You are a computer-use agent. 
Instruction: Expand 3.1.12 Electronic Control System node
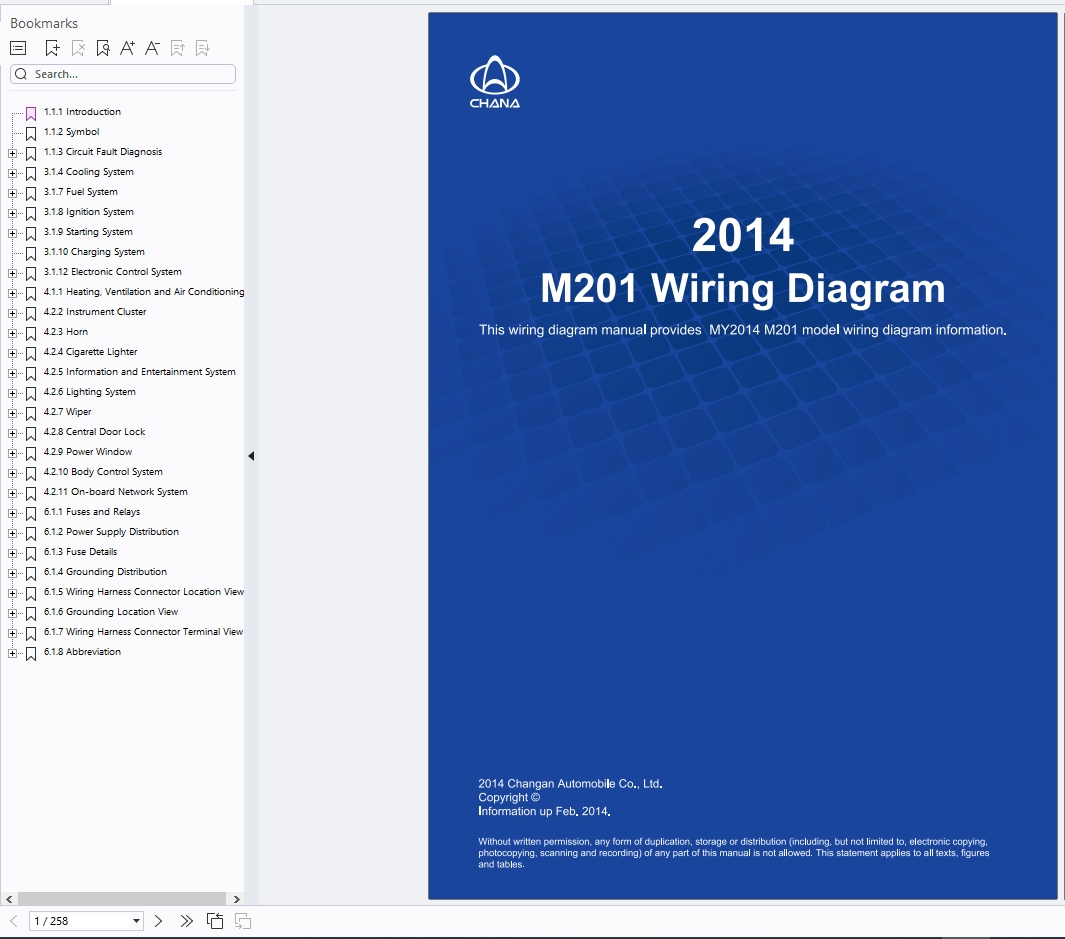coord(12,273)
